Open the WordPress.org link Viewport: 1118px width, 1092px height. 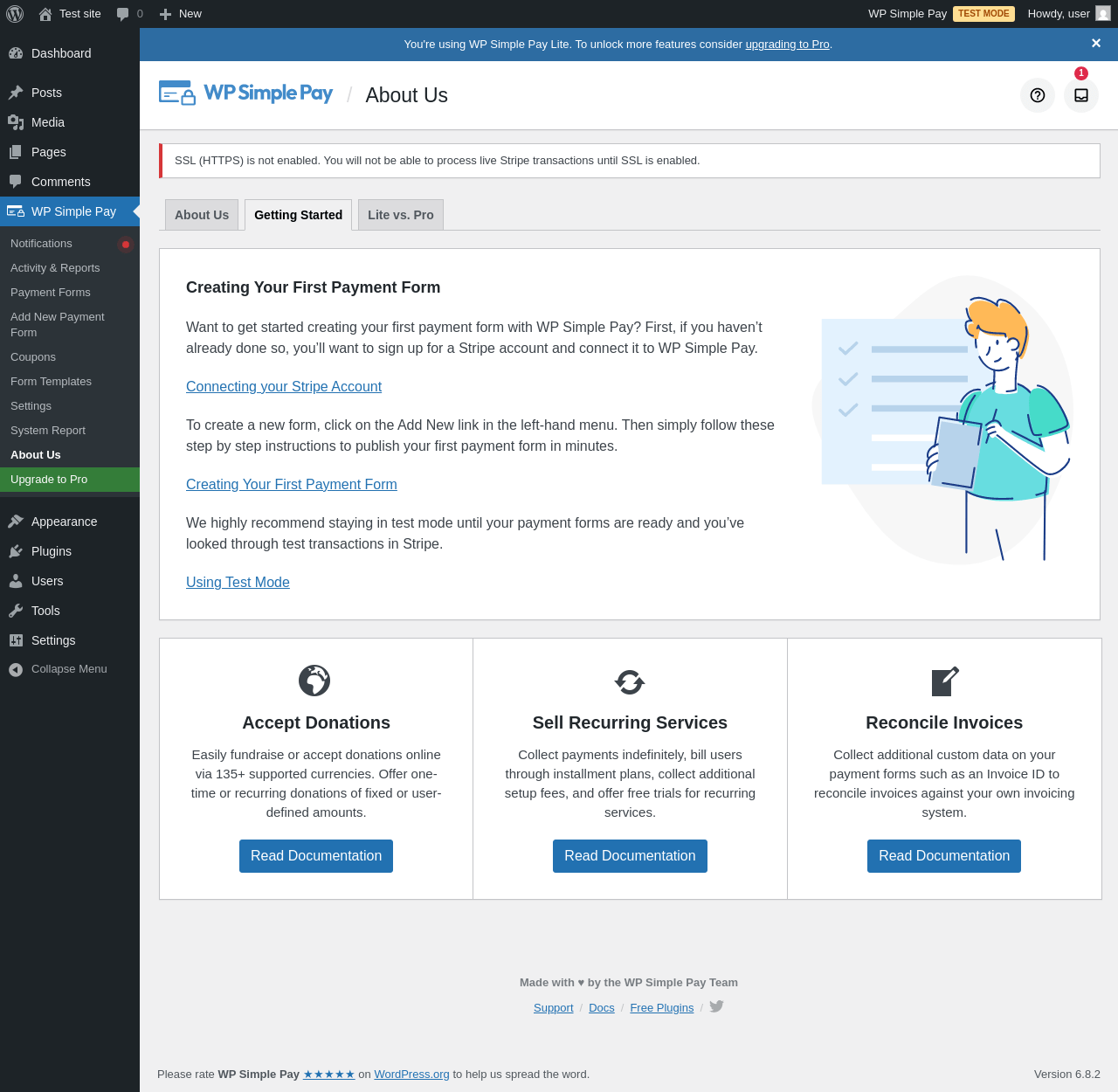click(412, 1075)
